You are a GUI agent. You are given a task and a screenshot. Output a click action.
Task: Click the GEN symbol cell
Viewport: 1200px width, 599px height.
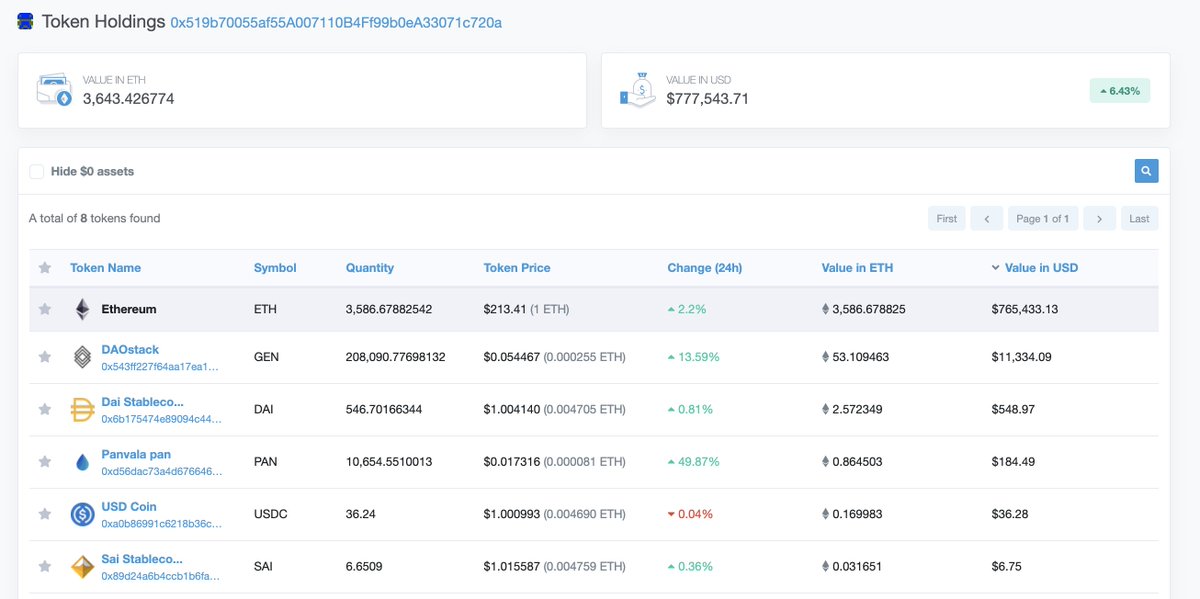tap(267, 357)
